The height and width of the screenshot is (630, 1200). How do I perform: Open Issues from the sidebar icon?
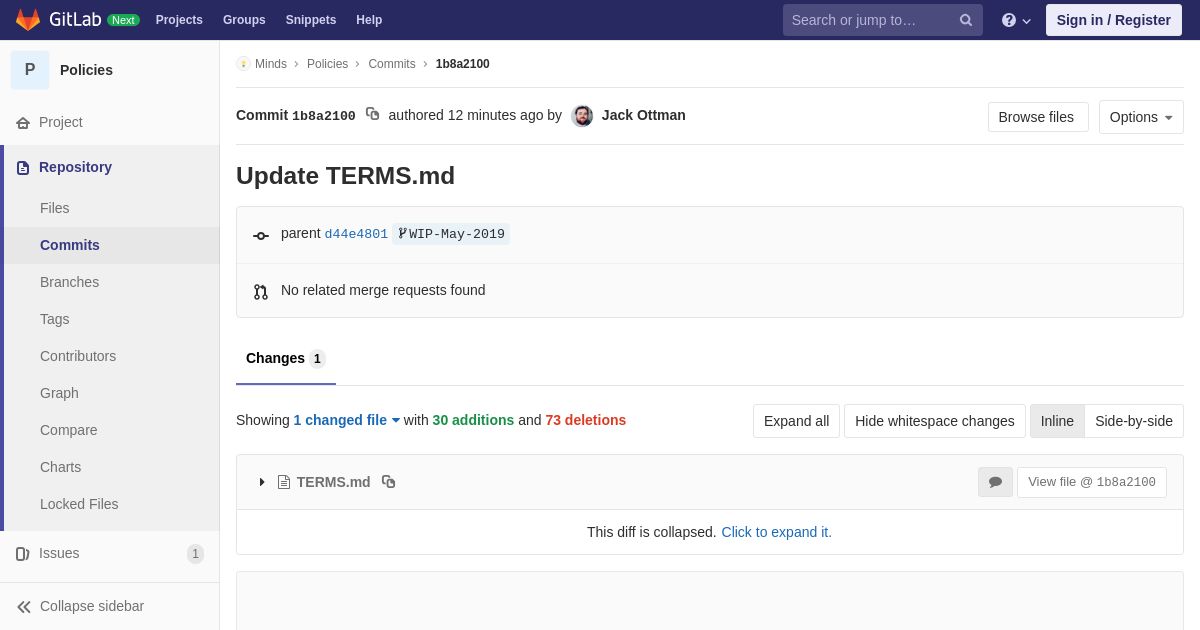pos(23,554)
